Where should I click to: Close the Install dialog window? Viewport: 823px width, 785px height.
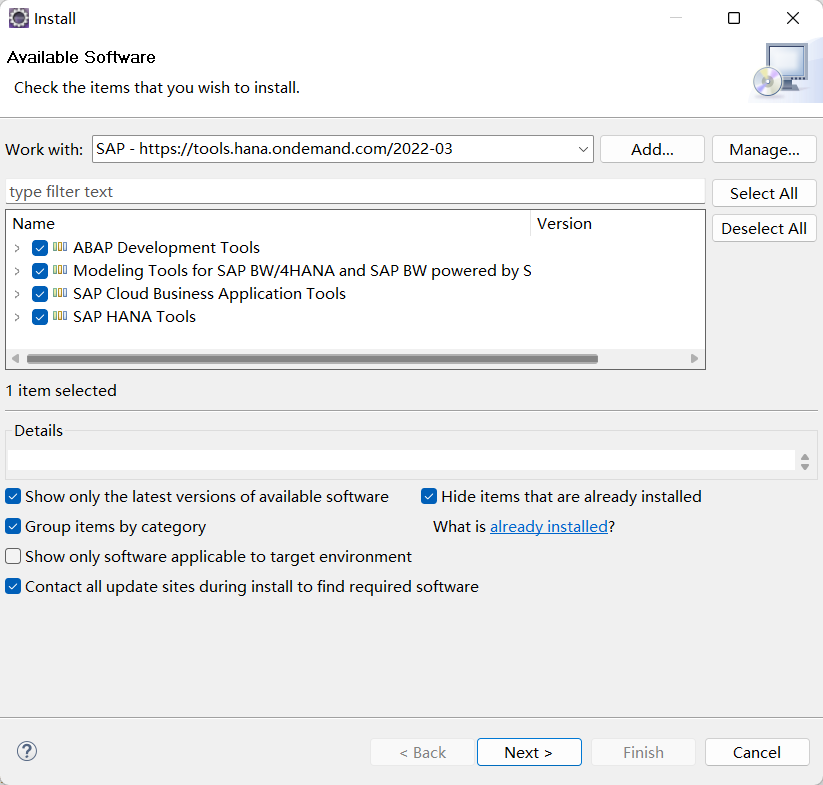pos(793,18)
